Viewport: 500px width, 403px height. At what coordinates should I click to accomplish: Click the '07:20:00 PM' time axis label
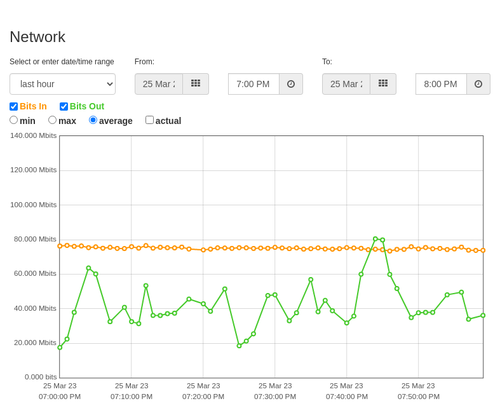point(203,397)
